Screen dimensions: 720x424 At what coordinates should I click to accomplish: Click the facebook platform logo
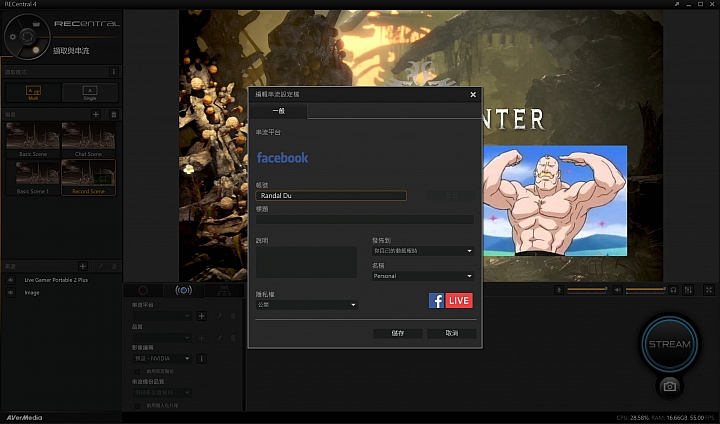pyautogui.click(x=282, y=158)
